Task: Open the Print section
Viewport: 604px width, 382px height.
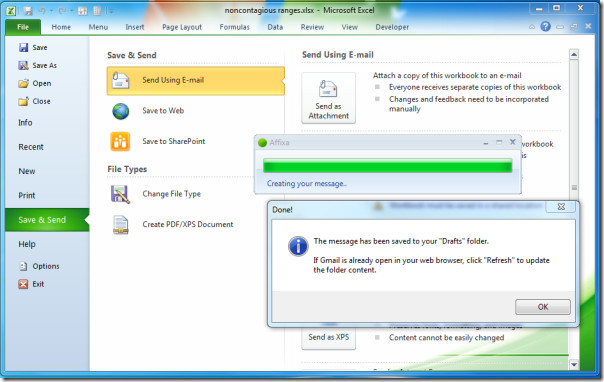Action: click(27, 195)
